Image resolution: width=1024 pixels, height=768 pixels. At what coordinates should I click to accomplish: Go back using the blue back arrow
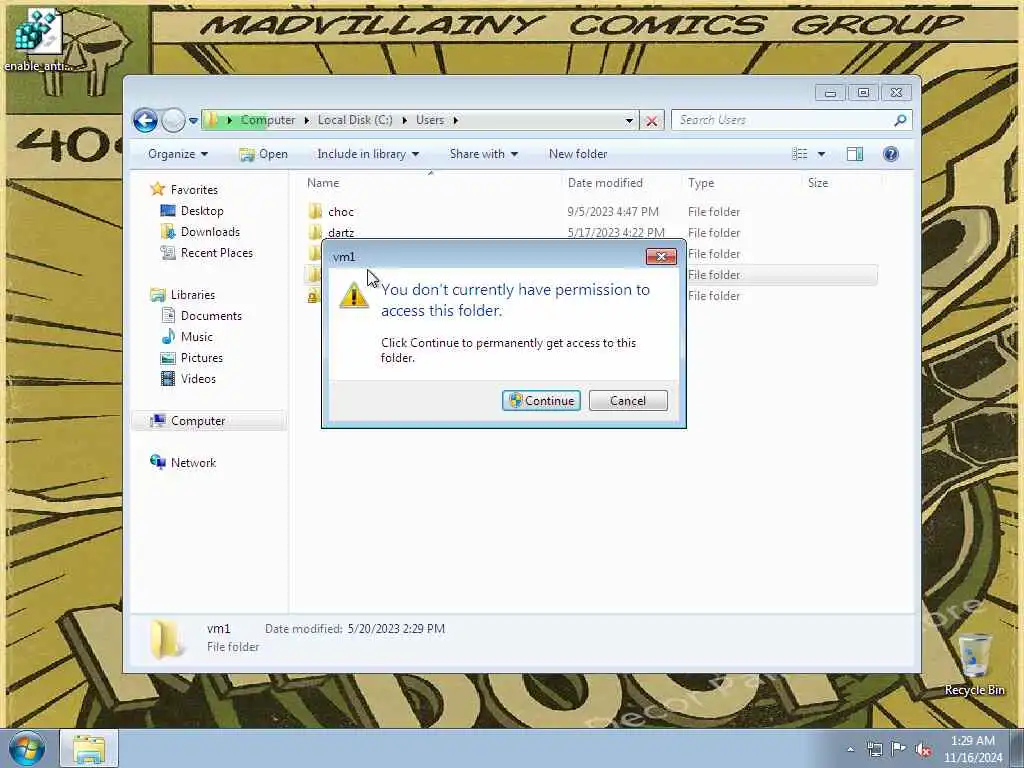[145, 120]
